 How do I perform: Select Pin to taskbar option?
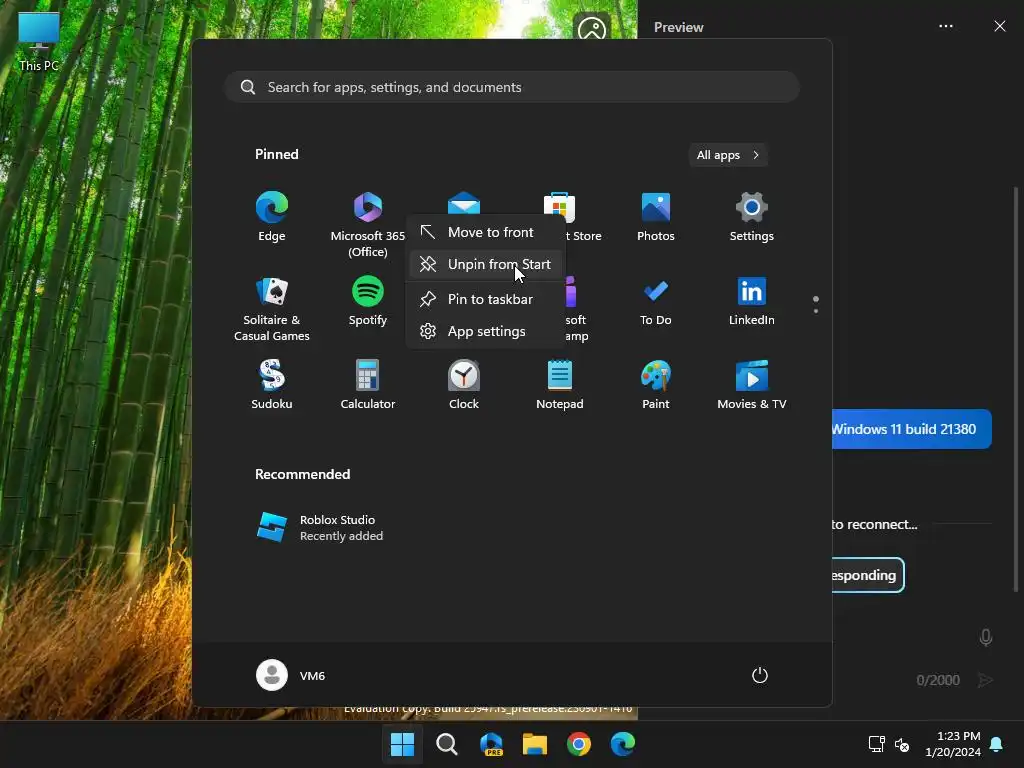point(484,300)
